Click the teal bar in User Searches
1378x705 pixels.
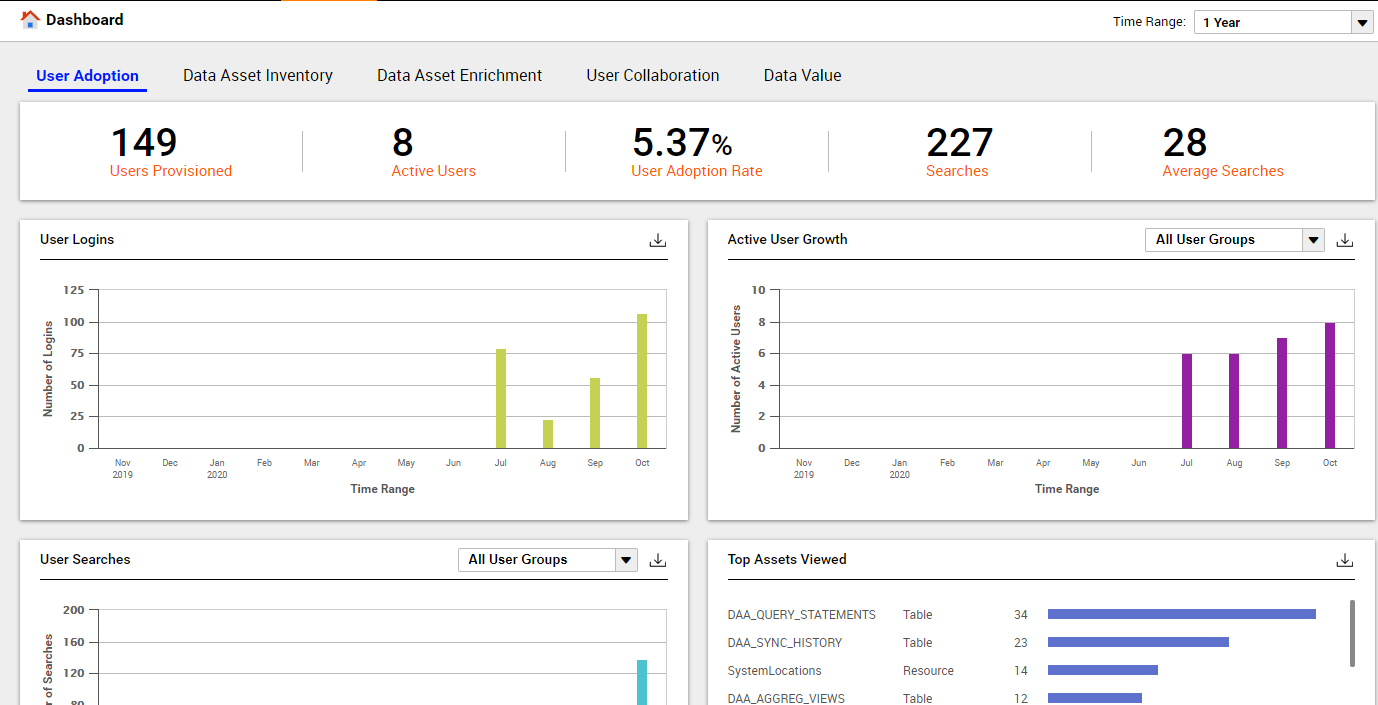642,682
